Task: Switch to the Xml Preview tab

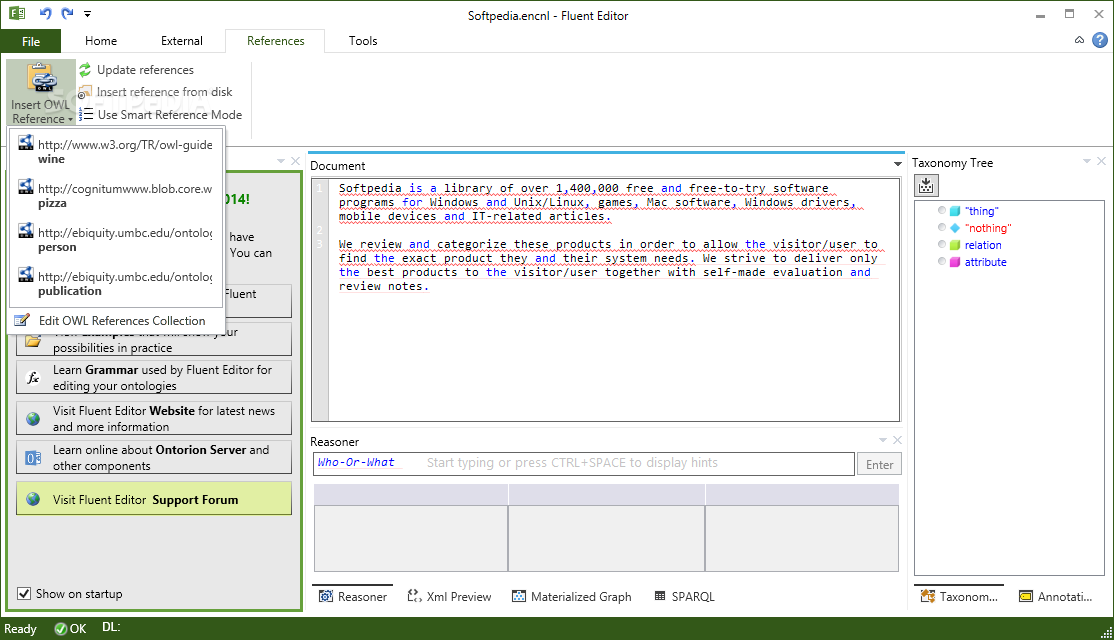Action: (x=449, y=597)
